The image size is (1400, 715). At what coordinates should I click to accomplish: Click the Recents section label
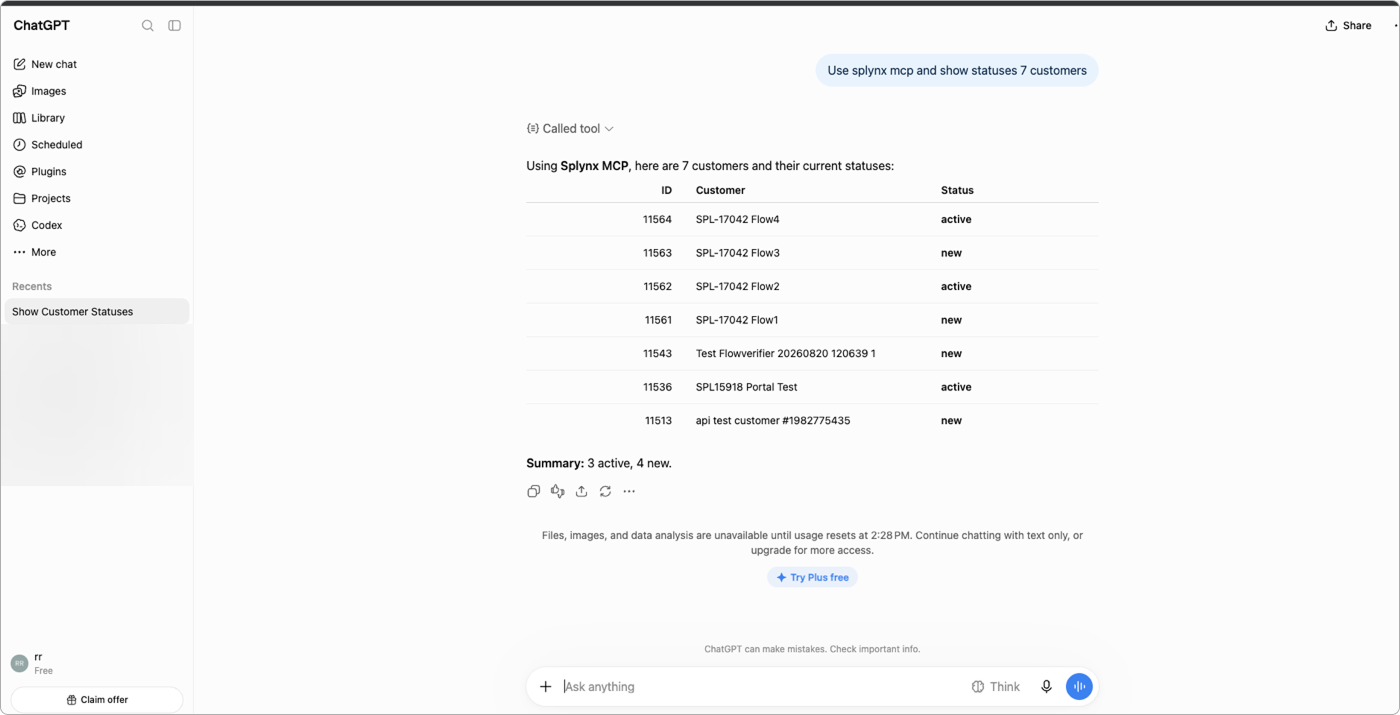pos(32,286)
